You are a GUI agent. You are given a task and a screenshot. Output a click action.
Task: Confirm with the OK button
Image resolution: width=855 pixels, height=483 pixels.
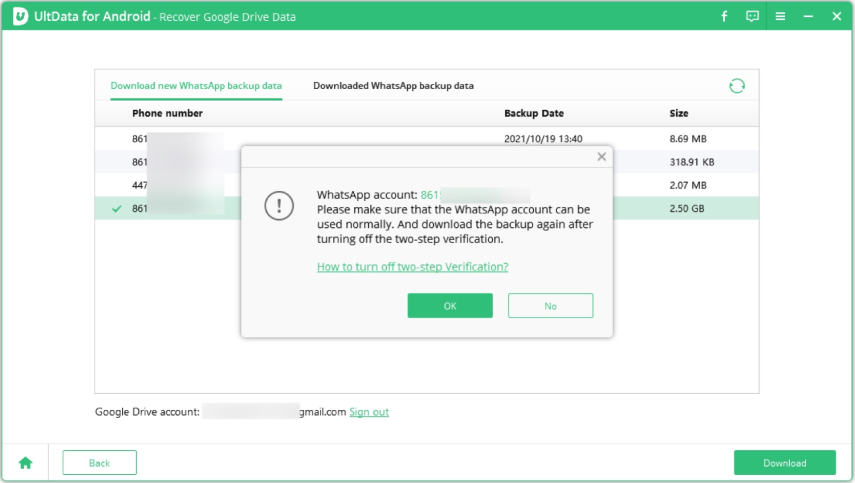[x=450, y=306]
